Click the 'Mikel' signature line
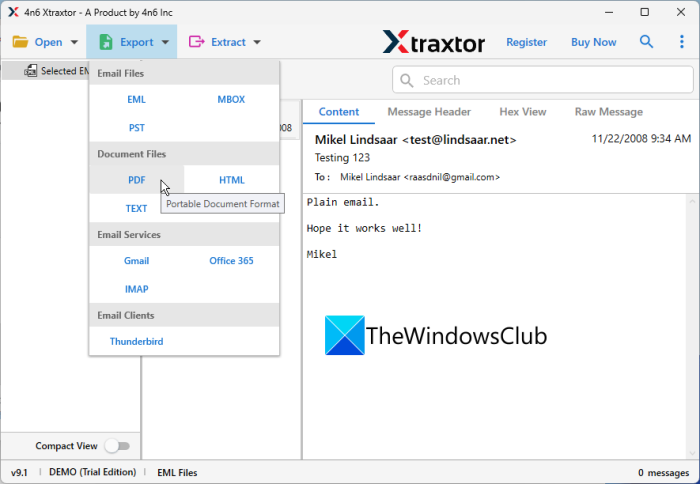The height and width of the screenshot is (484, 700). coord(322,254)
